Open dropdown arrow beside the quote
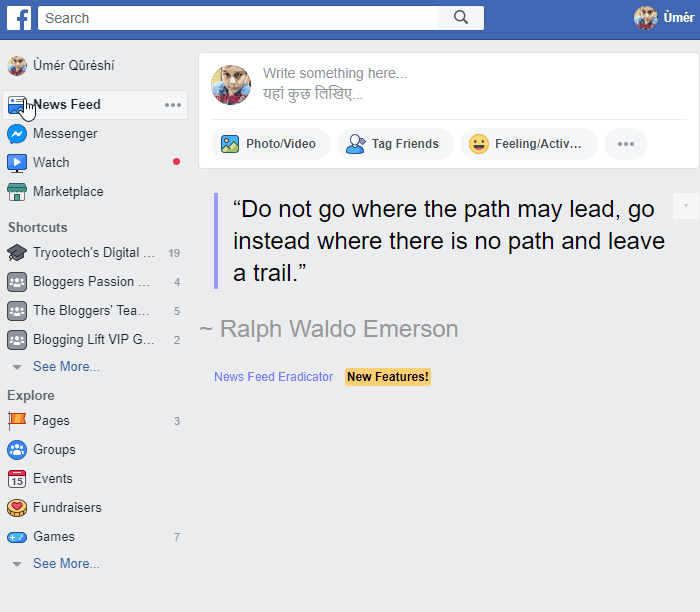The image size is (700, 612). click(x=686, y=206)
